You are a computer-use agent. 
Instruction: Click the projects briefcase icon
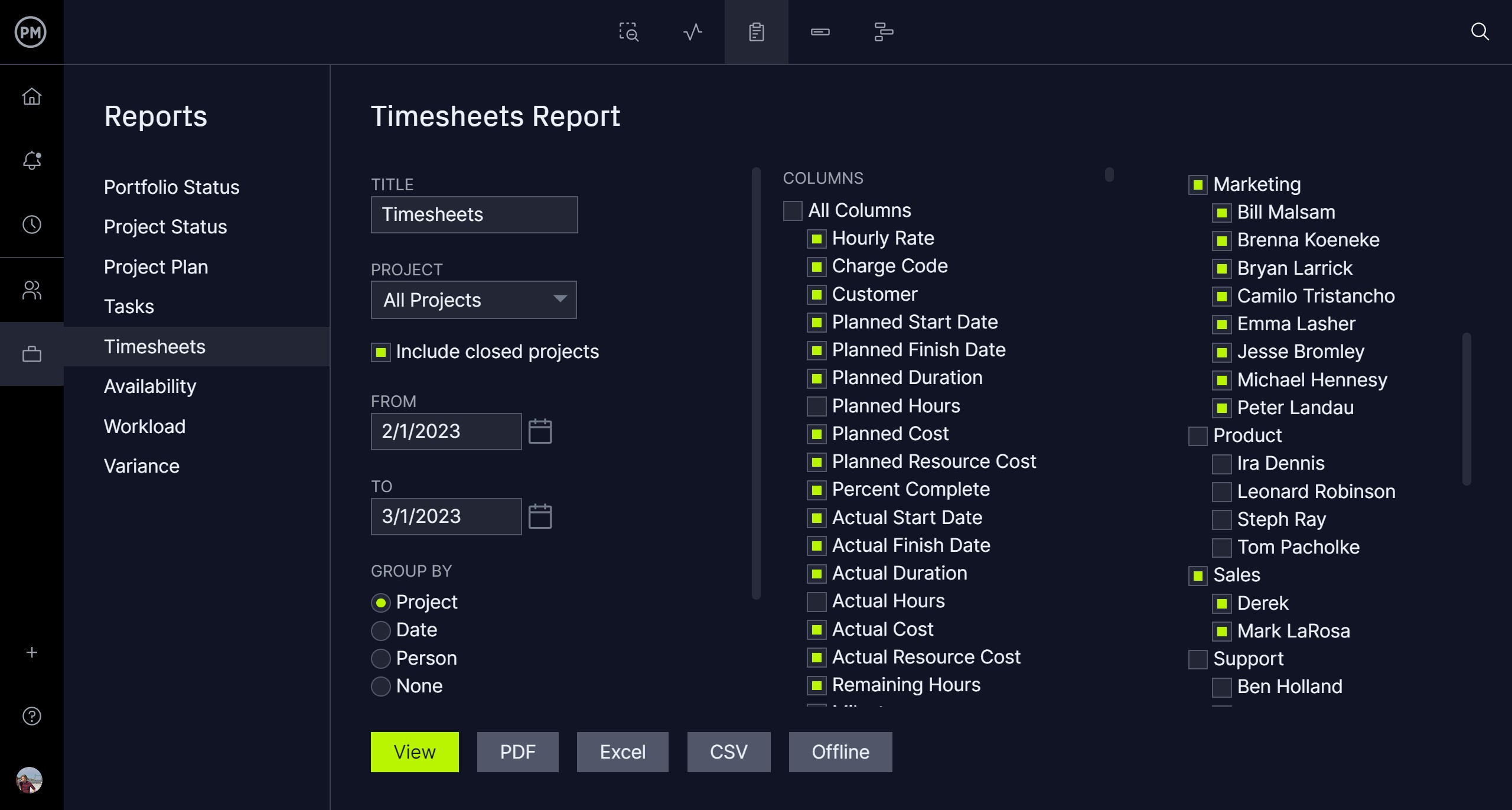[x=32, y=354]
